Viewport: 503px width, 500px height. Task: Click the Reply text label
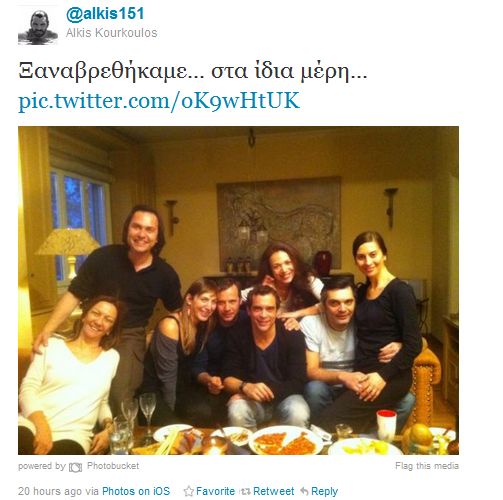pyautogui.click(x=324, y=491)
